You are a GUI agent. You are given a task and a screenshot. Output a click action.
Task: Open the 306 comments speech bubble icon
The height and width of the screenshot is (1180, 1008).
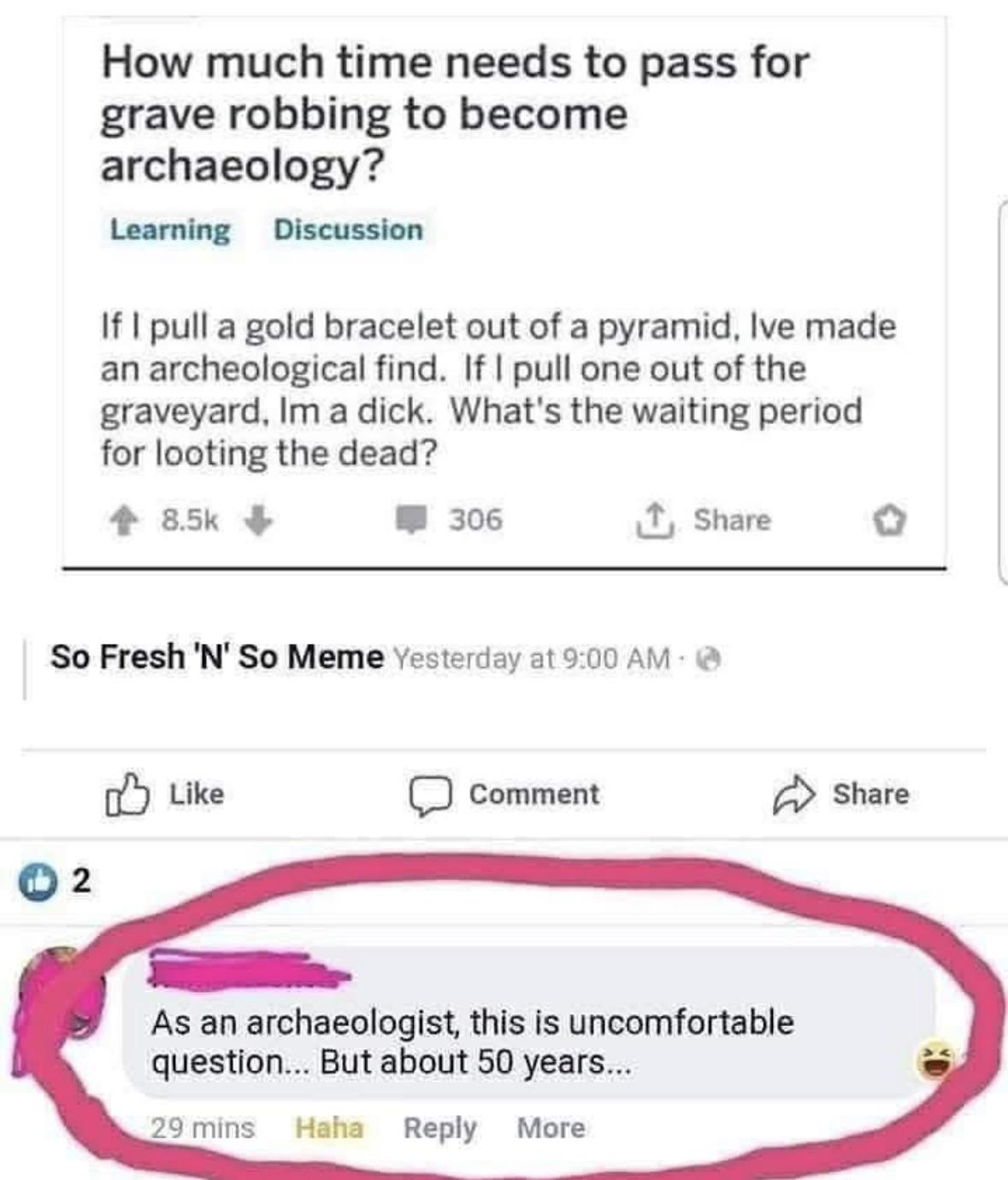[x=410, y=520]
